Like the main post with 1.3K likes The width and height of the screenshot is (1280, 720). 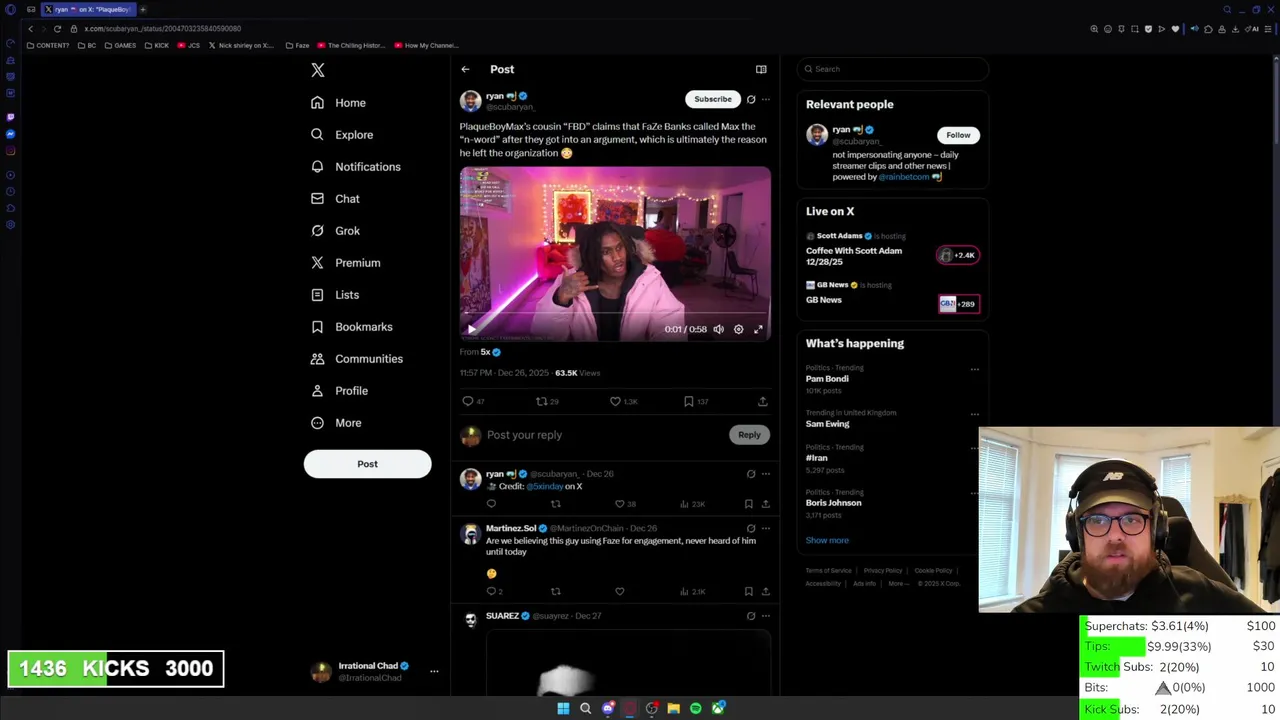[623, 401]
